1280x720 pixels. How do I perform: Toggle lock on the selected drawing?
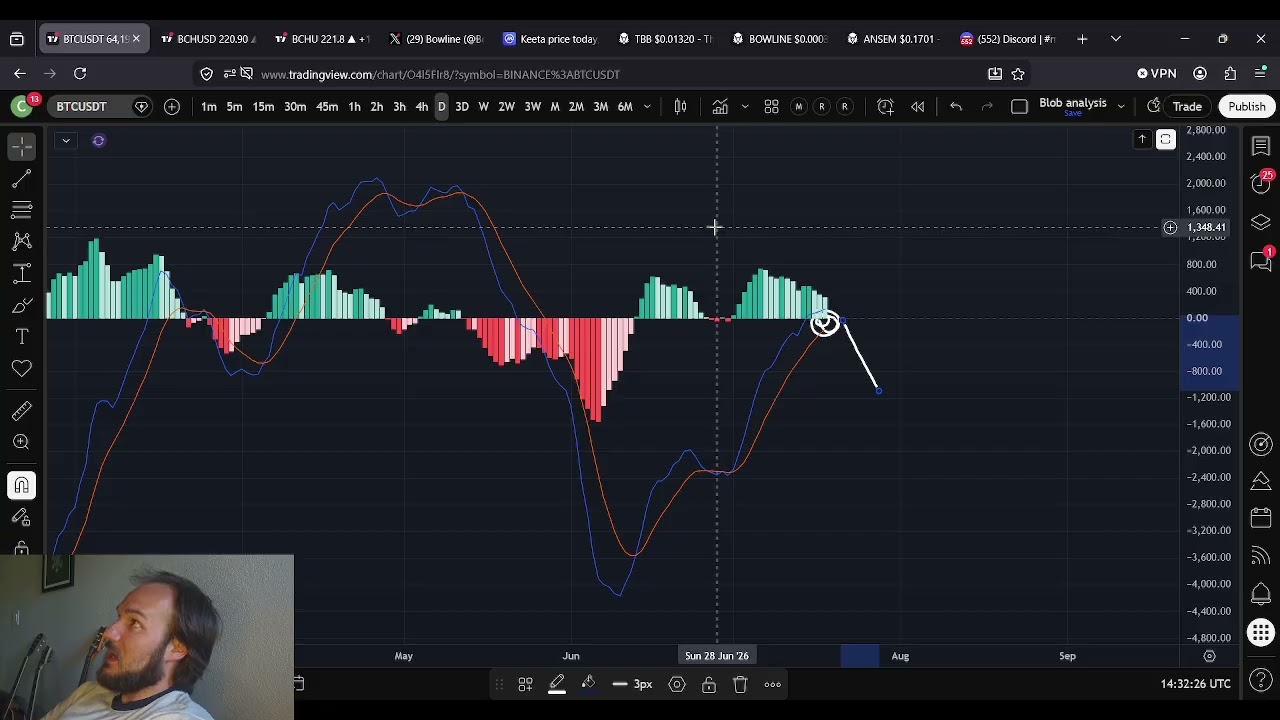(x=708, y=685)
